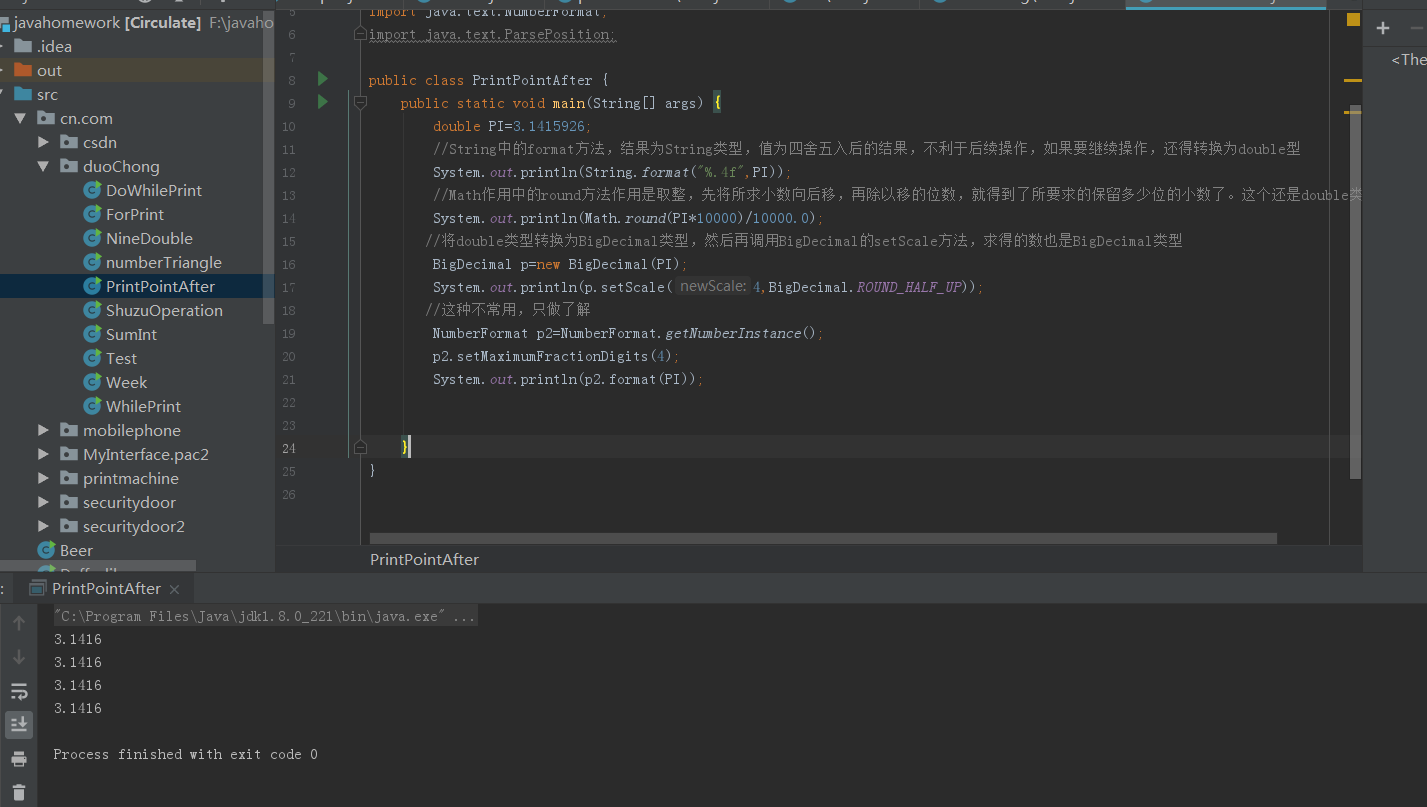1427x807 pixels.
Task: Click the cn.com package icon
Action: point(46,119)
